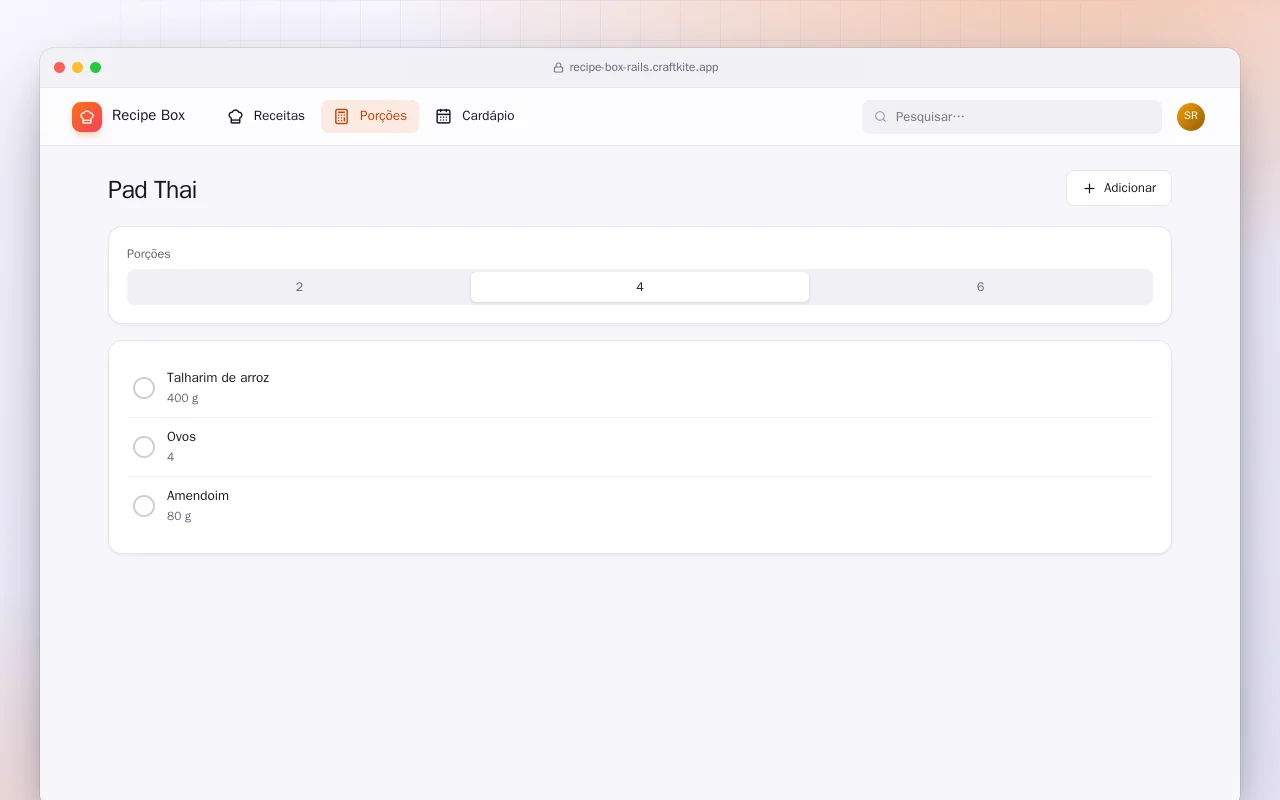Screen dimensions: 1280x800
Task: Open the SR user avatar
Action: tap(1191, 117)
